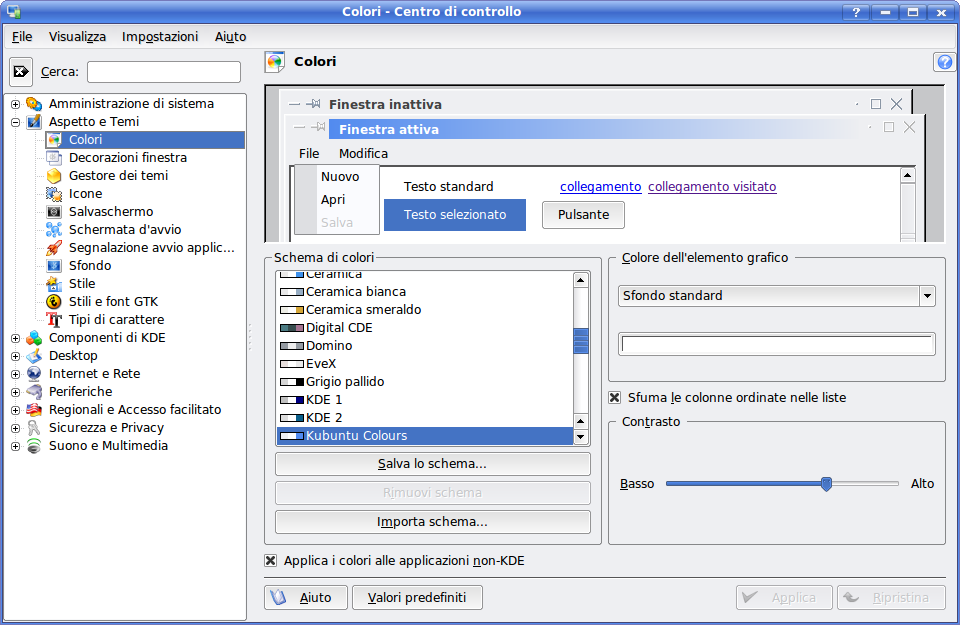Click the Salvaschermo icon in sidebar
960x625 pixels.
(54, 212)
